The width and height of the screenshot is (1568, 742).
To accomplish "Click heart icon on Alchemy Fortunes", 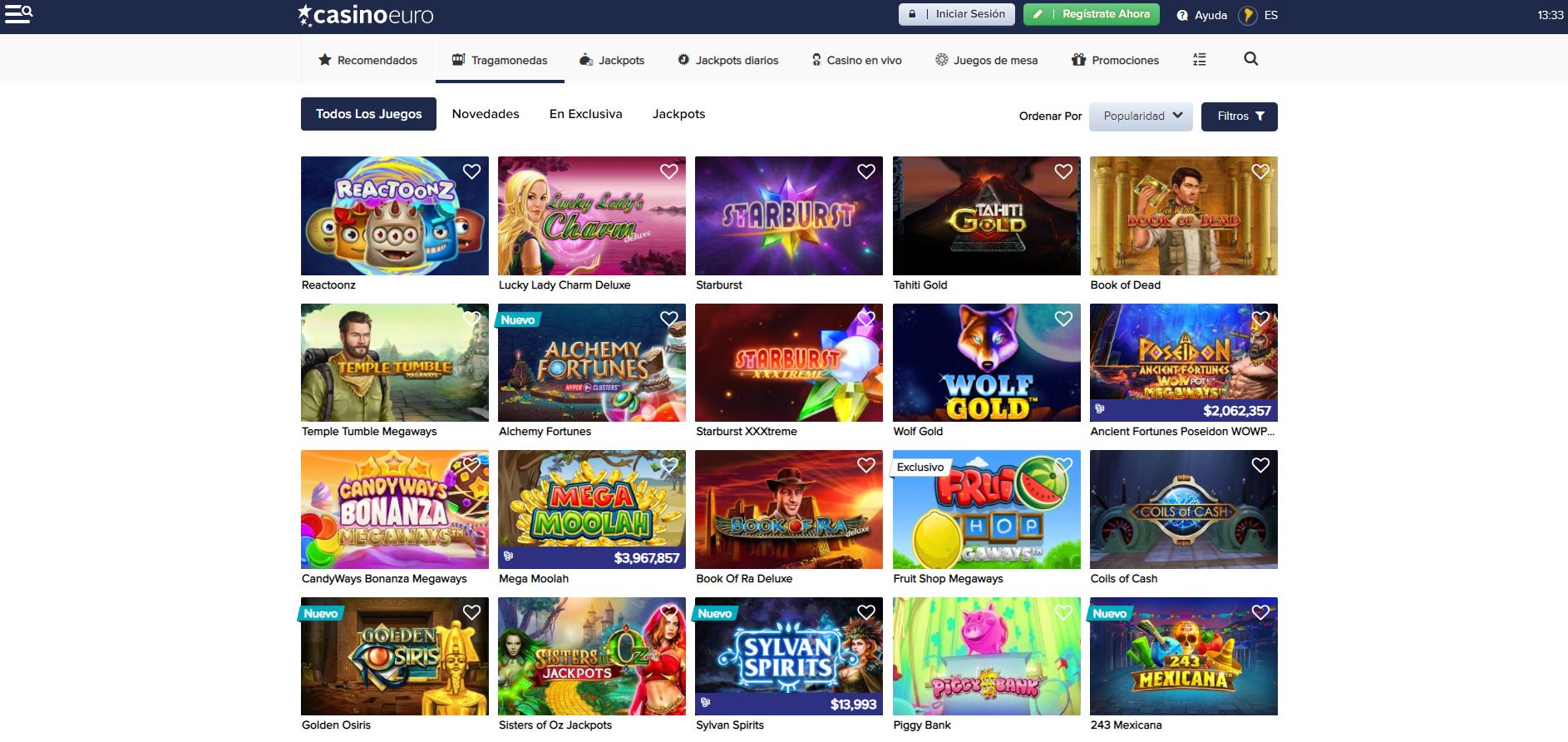I will [668, 319].
